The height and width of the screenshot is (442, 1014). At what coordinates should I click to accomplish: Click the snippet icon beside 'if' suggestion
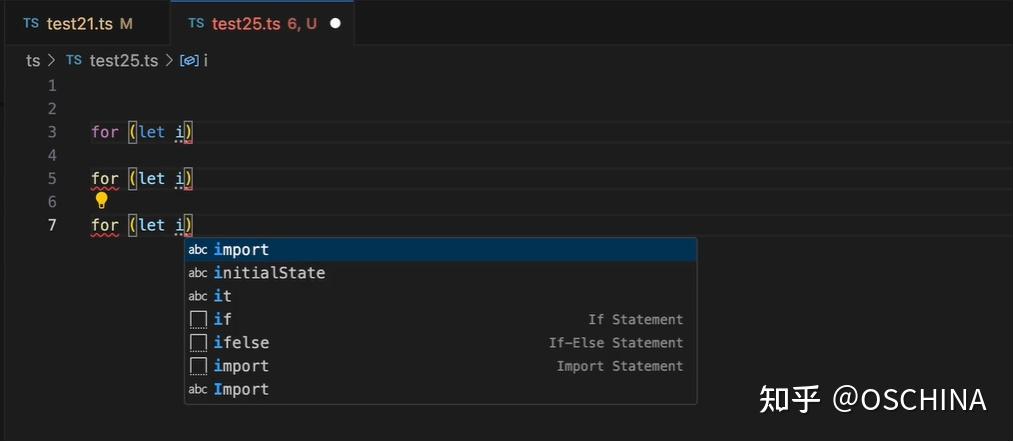point(198,320)
